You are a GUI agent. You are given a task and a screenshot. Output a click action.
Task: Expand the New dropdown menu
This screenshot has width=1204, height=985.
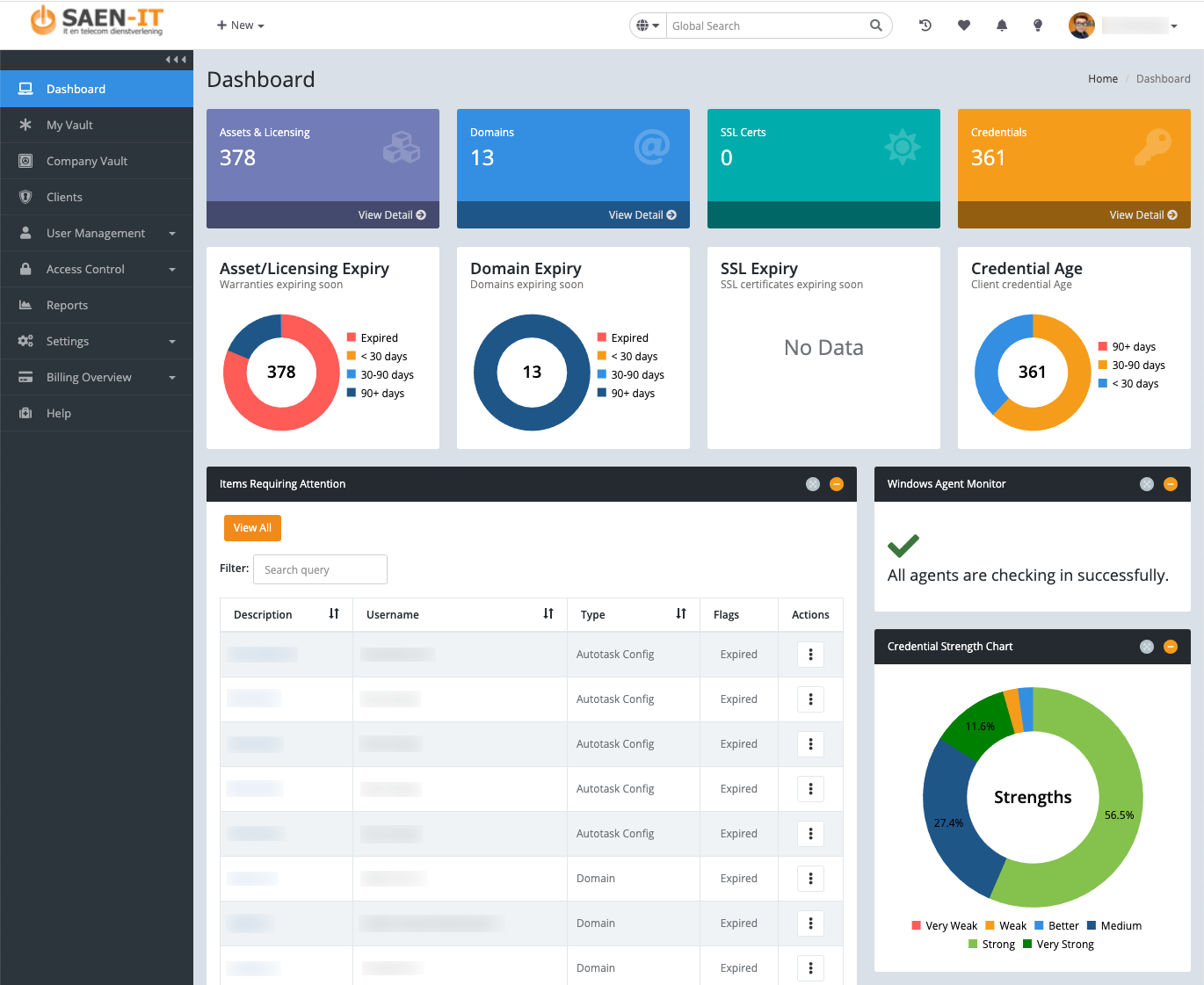pyautogui.click(x=241, y=25)
